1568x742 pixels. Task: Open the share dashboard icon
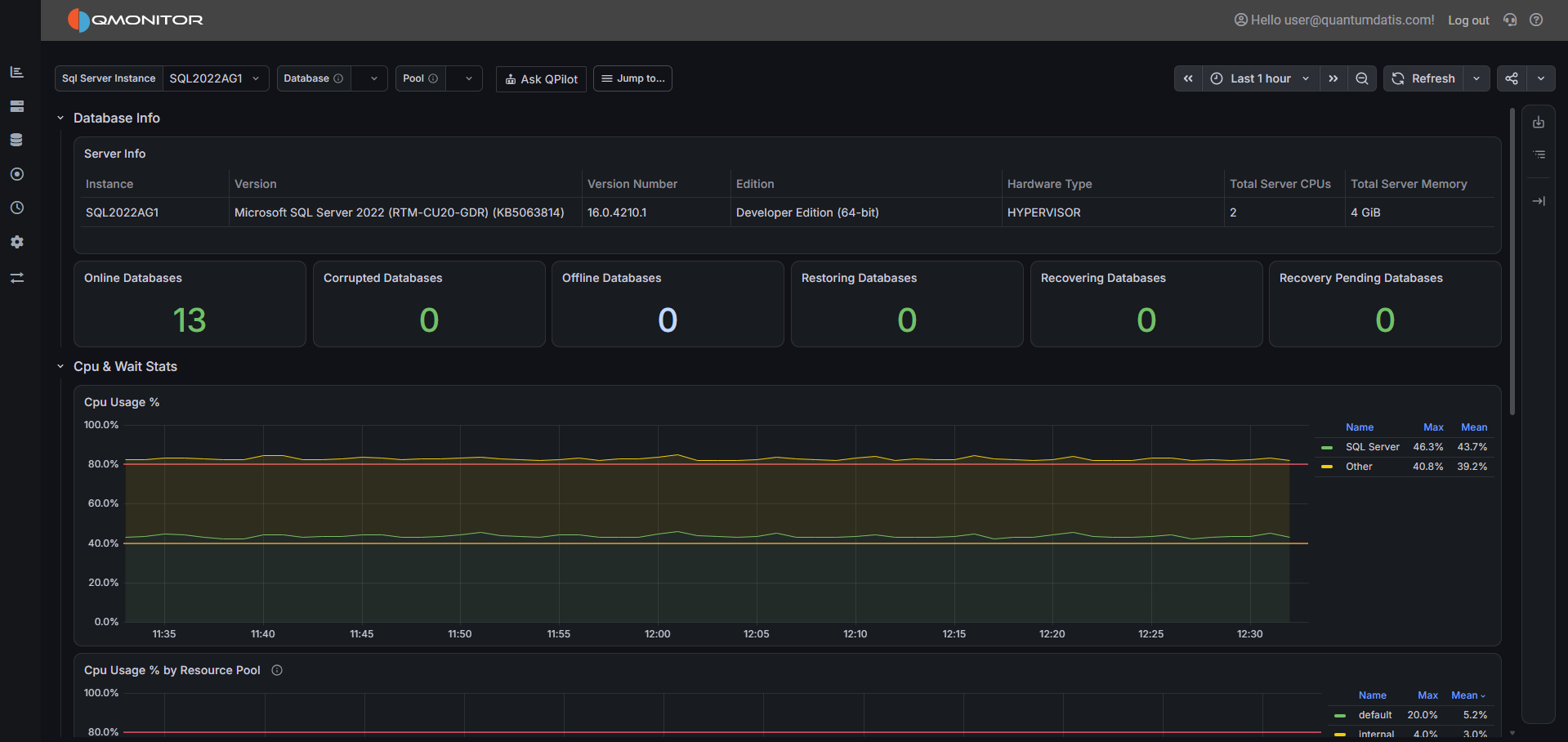pyautogui.click(x=1512, y=78)
